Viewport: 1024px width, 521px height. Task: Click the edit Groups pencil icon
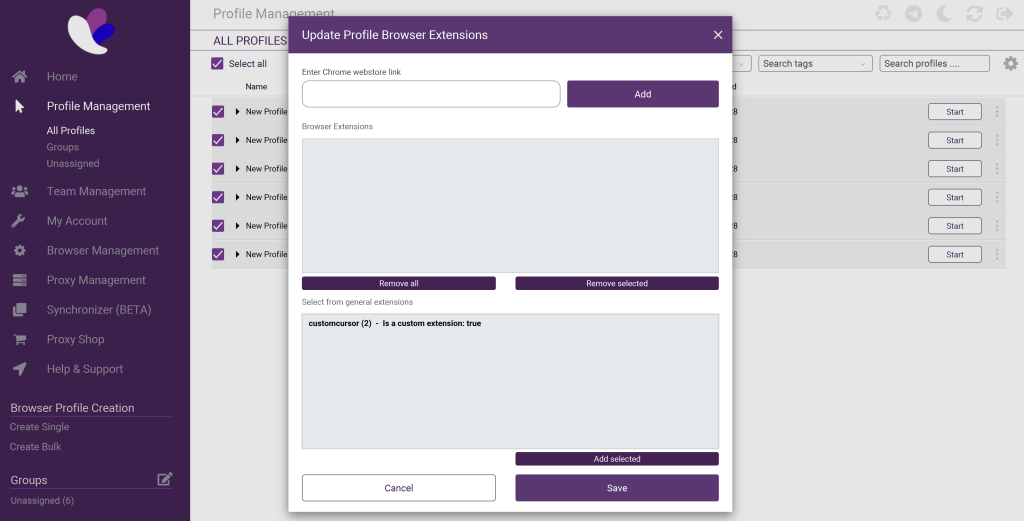(165, 480)
